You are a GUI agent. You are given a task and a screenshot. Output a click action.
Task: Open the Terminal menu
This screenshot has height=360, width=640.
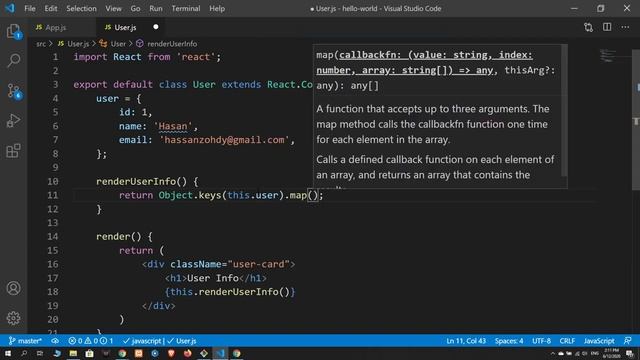point(186,8)
